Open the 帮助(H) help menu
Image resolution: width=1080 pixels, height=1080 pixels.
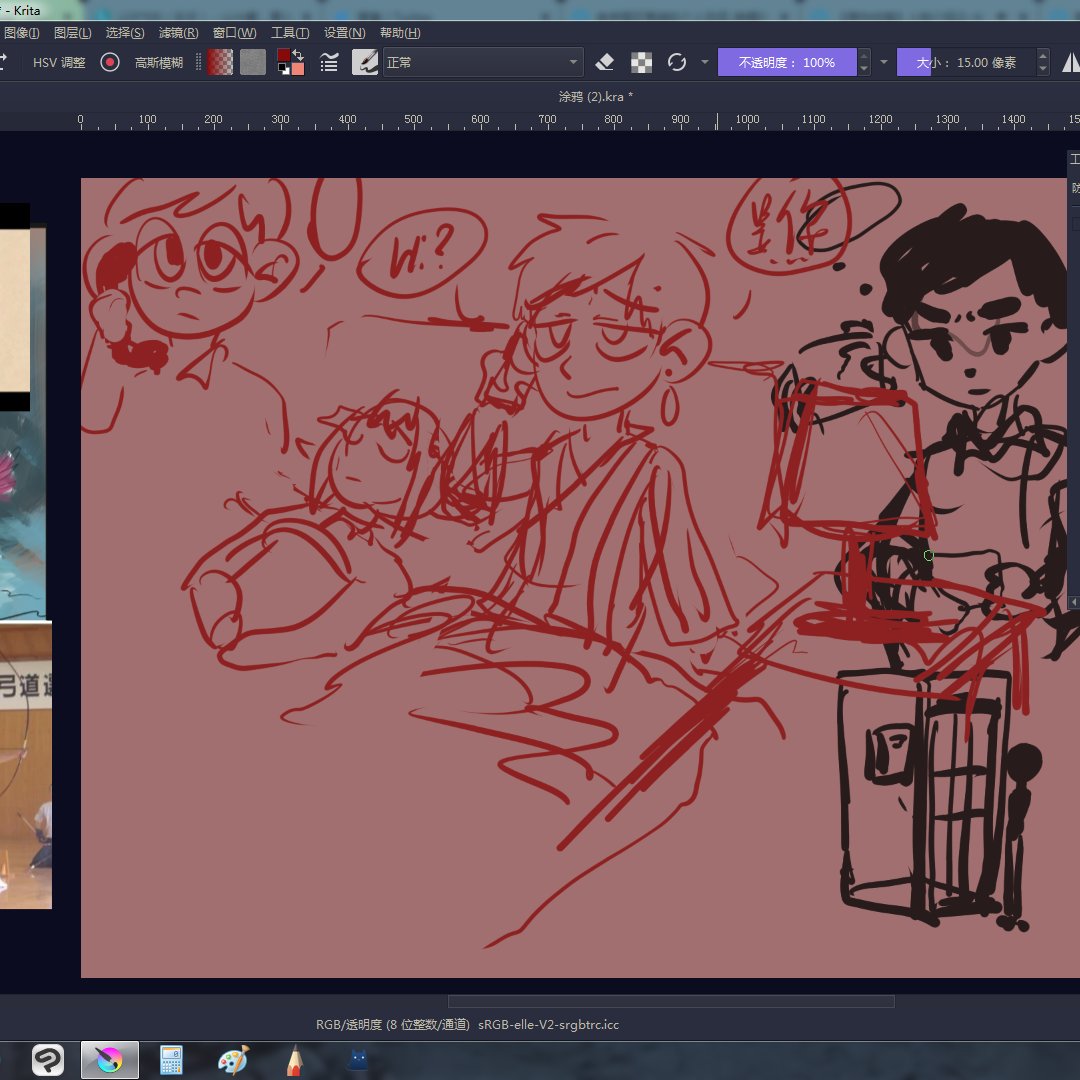tap(400, 32)
